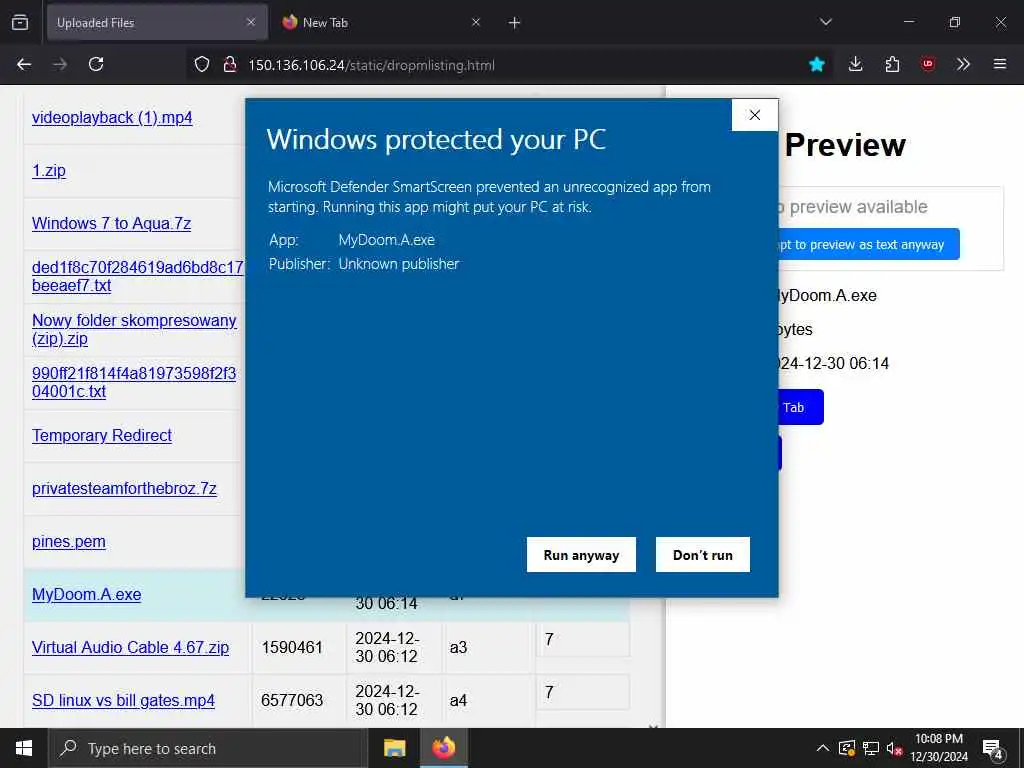Switch to the New Tab tab
This screenshot has width=1024, height=768.
point(382,22)
